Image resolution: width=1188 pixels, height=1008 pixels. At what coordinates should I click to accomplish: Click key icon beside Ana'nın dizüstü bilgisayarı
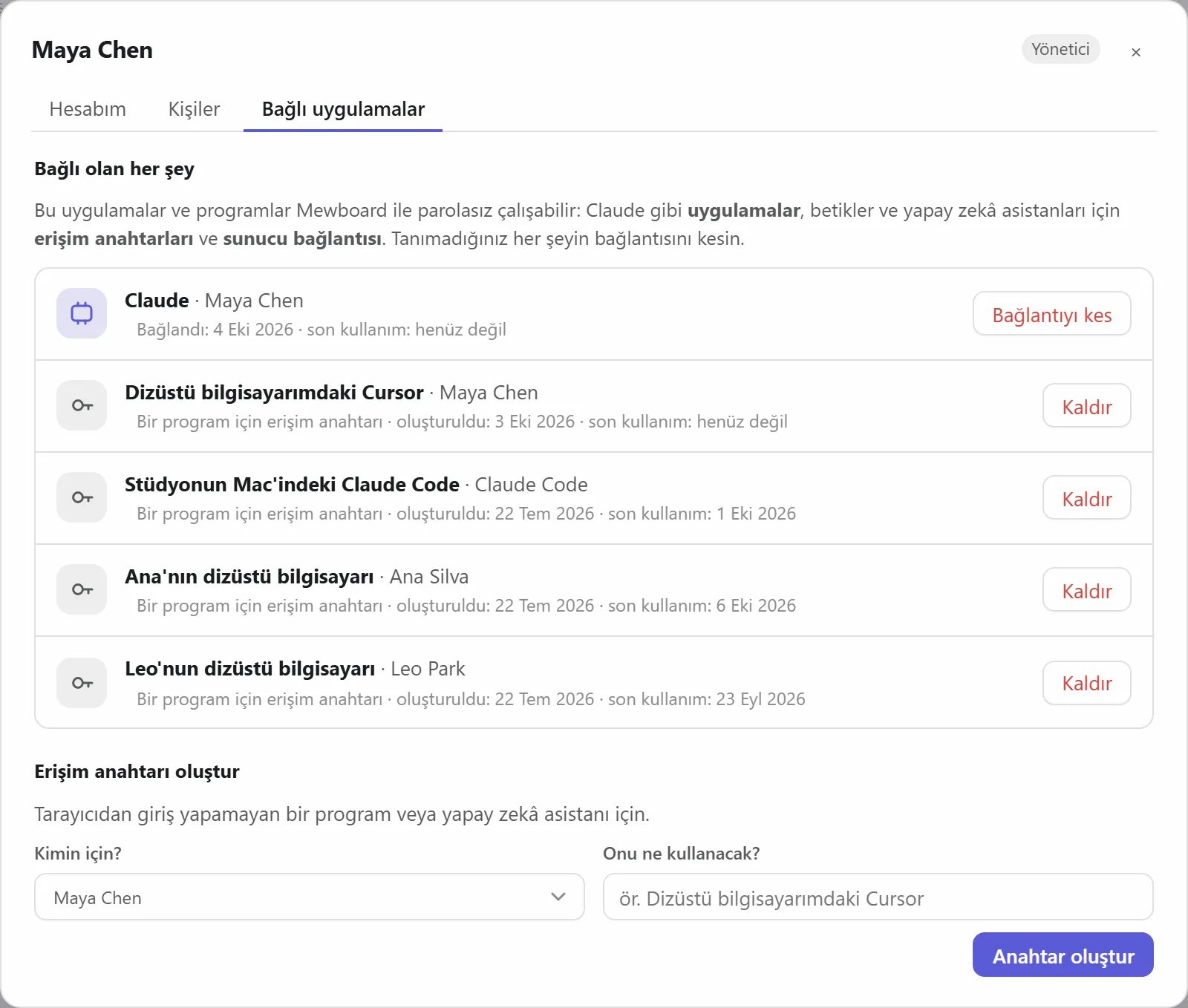coord(82,589)
